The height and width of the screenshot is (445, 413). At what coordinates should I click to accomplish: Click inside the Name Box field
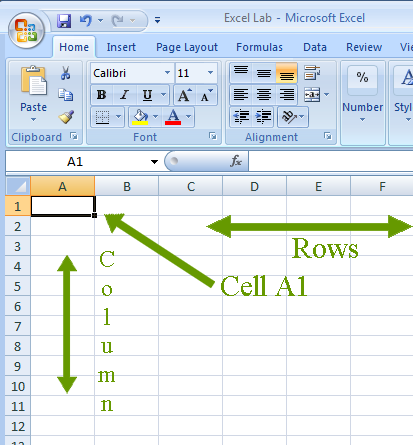(x=75, y=162)
